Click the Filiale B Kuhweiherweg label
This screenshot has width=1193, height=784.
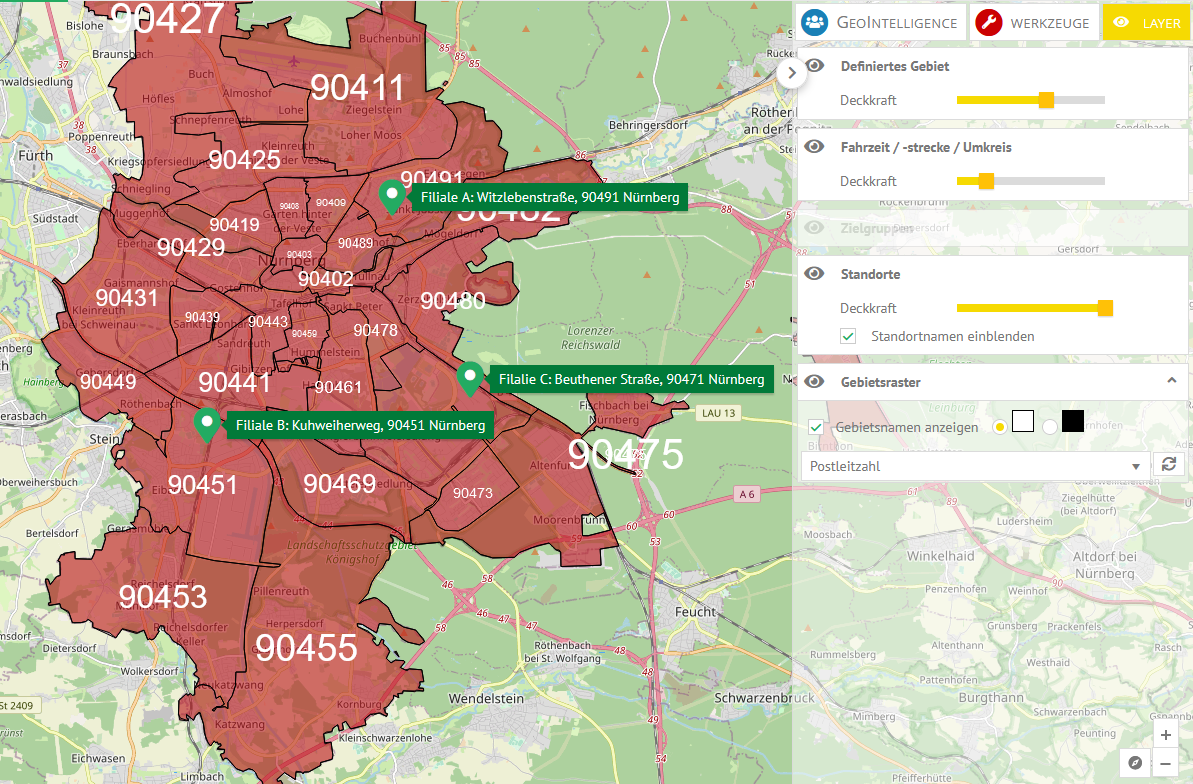point(361,425)
